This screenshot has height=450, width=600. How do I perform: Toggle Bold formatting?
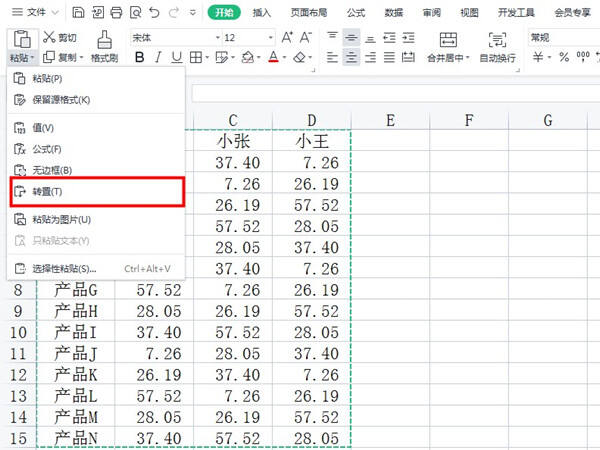pyautogui.click(x=140, y=58)
